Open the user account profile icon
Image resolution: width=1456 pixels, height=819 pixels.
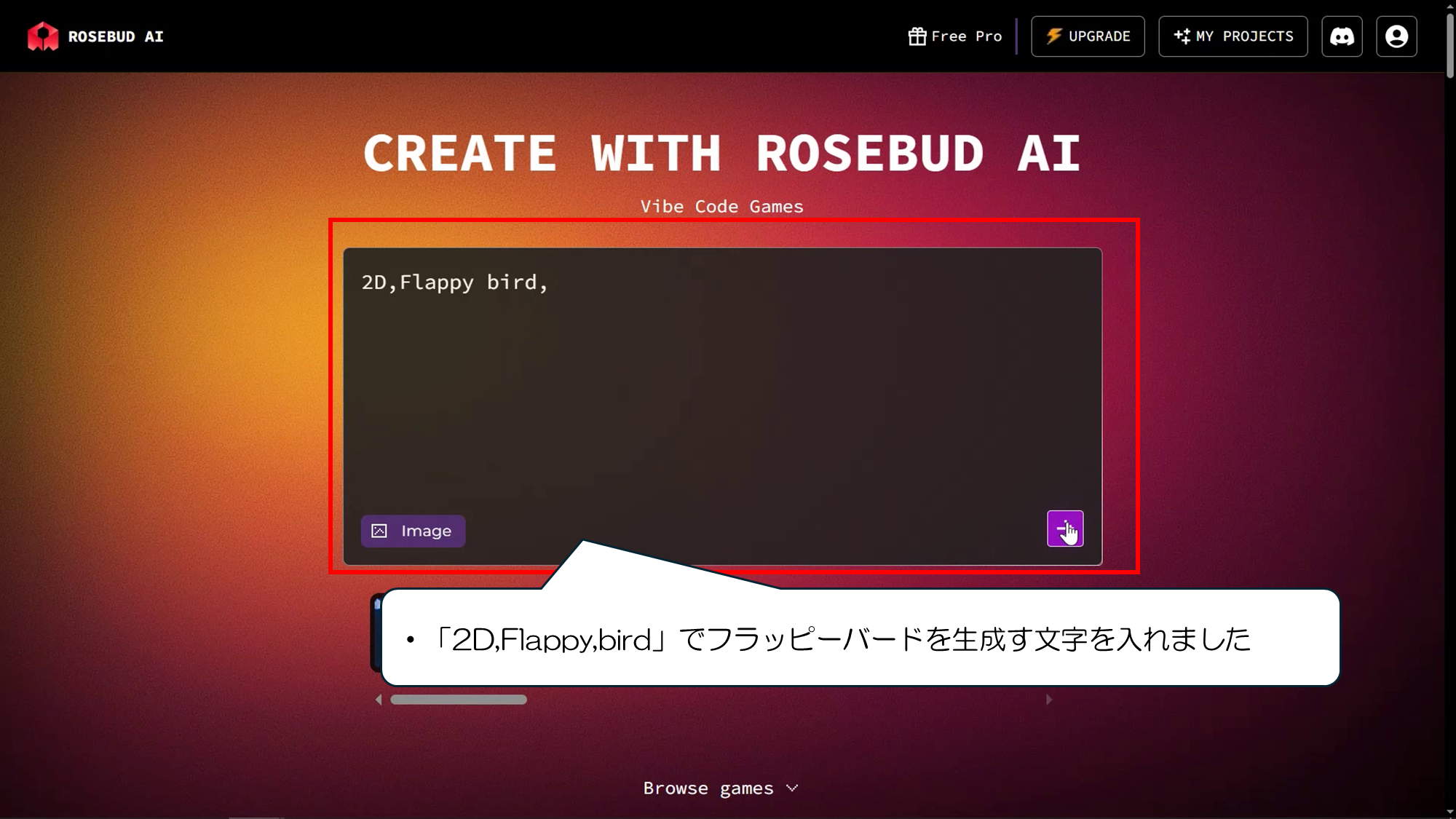[1396, 36]
